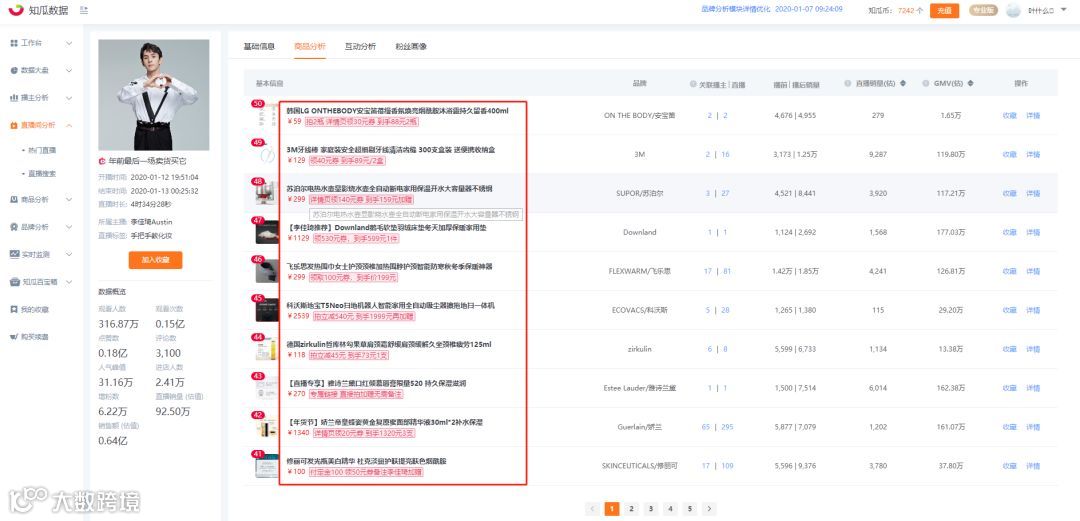Select the 商品分析 tab above the table
The image size is (1080, 521).
pos(310,47)
